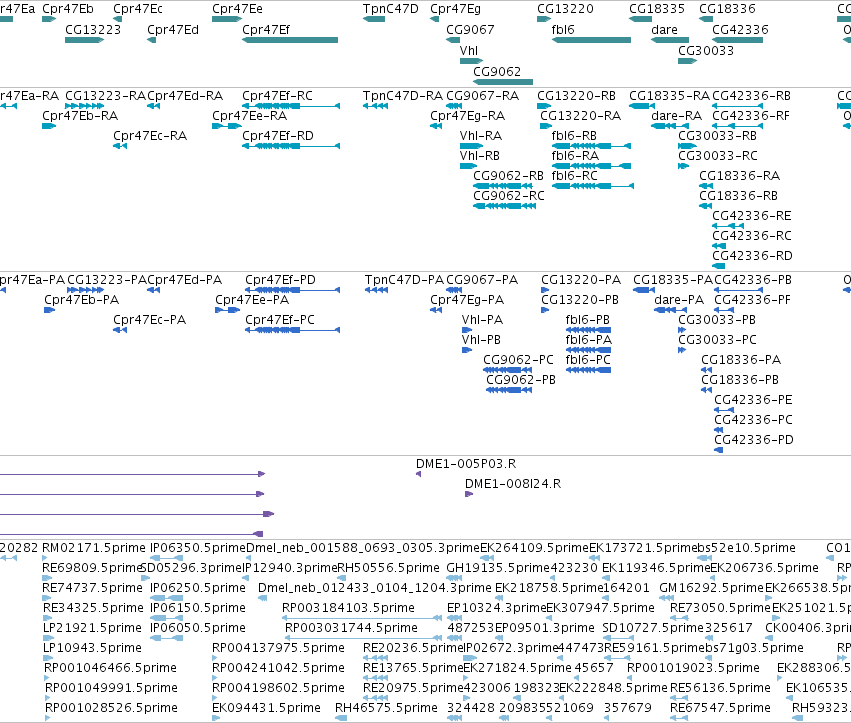This screenshot has width=851, height=723.
Task: Select the TpnC47D-PA protein label
Action: [x=404, y=280]
